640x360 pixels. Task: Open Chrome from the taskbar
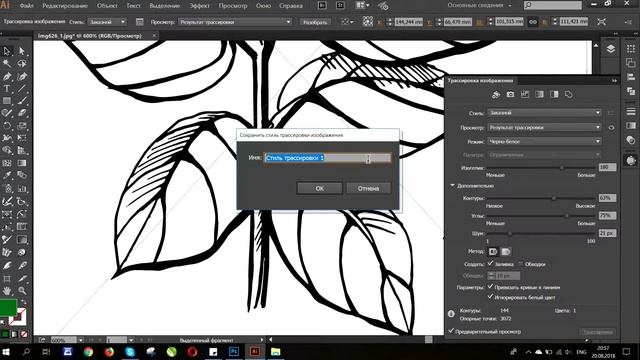(x=89, y=351)
